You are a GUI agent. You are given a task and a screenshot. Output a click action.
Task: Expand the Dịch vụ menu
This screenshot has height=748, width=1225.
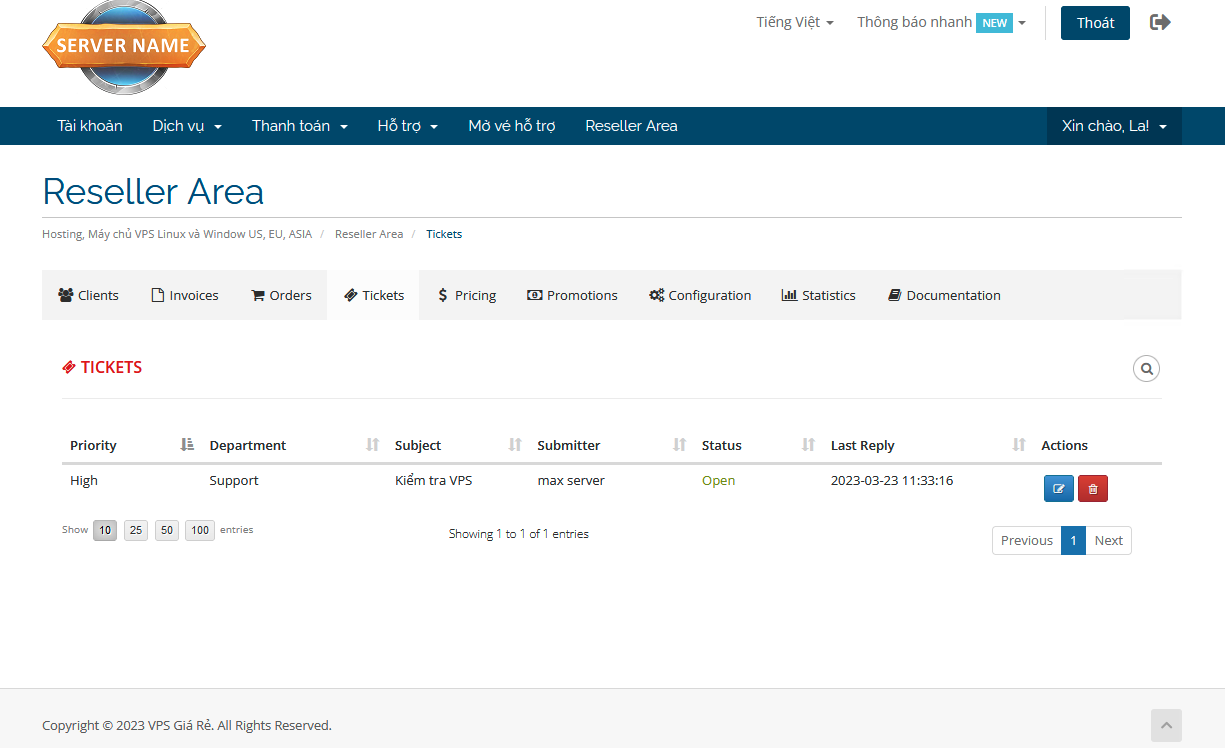pos(187,126)
